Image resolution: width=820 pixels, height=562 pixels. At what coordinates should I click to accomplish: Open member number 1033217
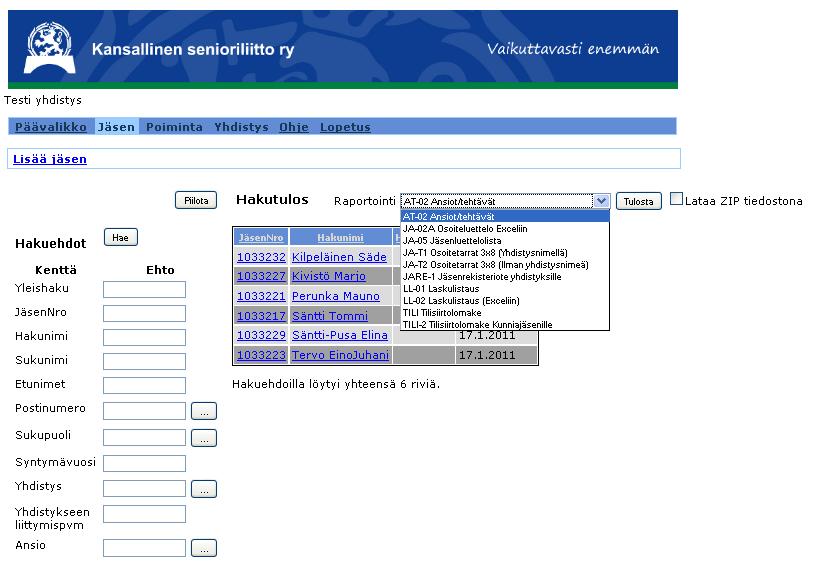coord(261,316)
